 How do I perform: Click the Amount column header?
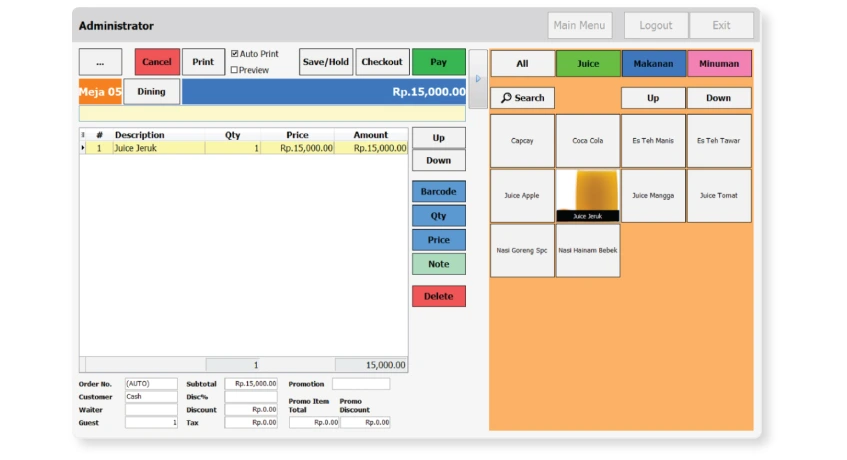coord(371,135)
